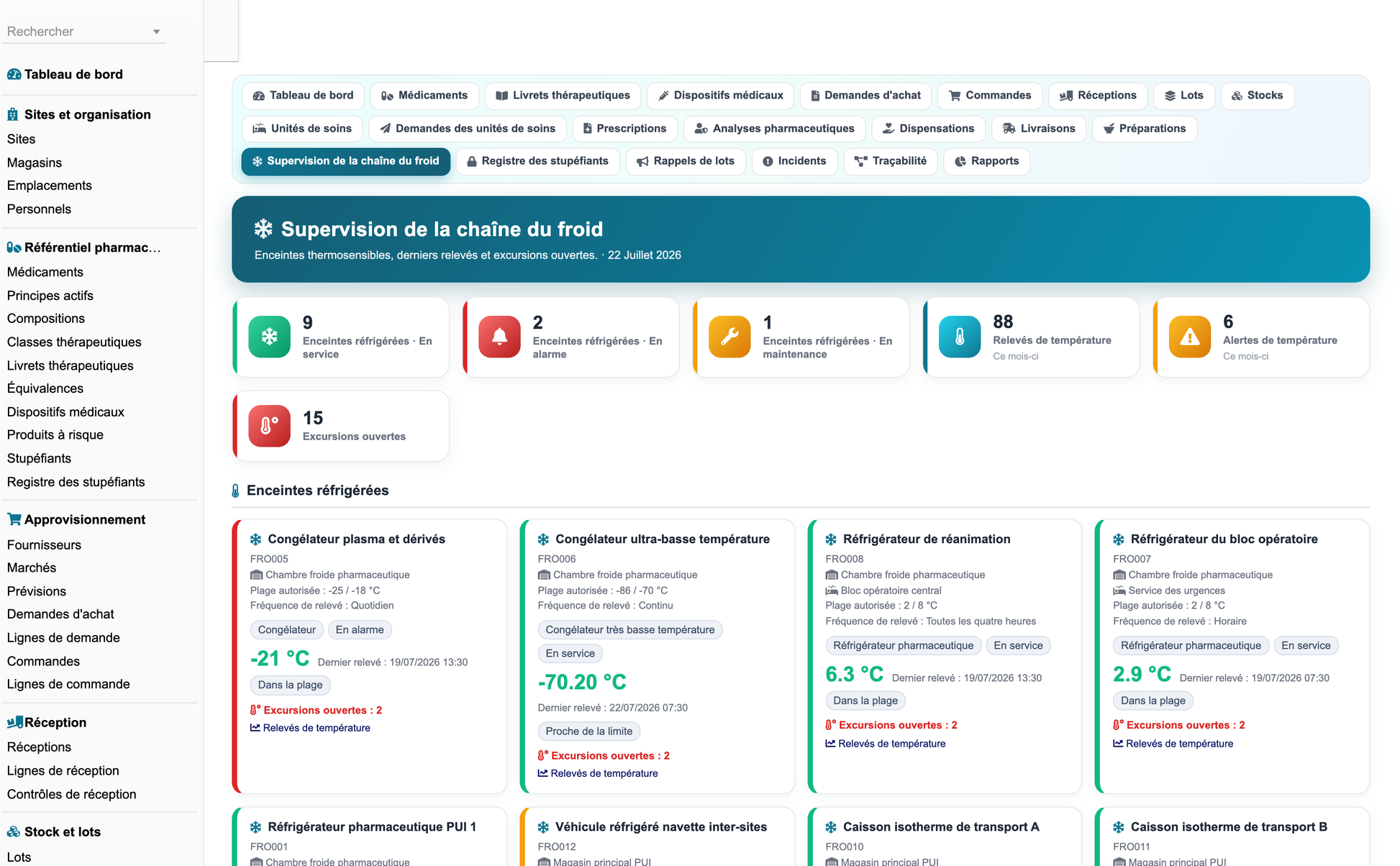Click the snowflake icon on Réfrigérateur du bloc opératoire card

click(1119, 539)
